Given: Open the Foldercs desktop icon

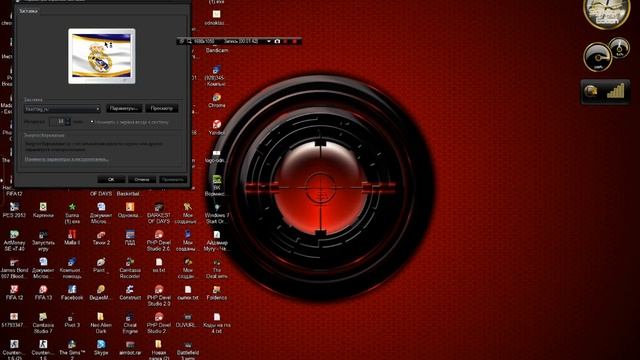Looking at the screenshot, I should 216,293.
